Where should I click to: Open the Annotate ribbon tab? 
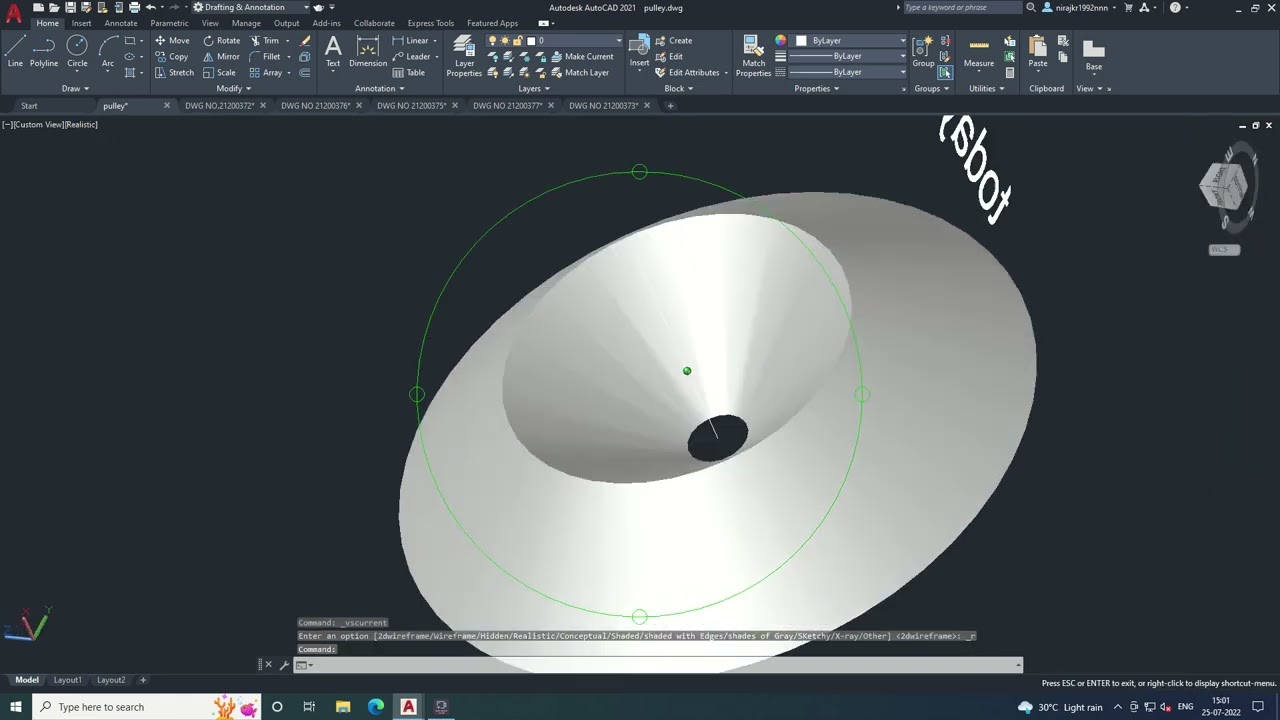click(x=121, y=23)
